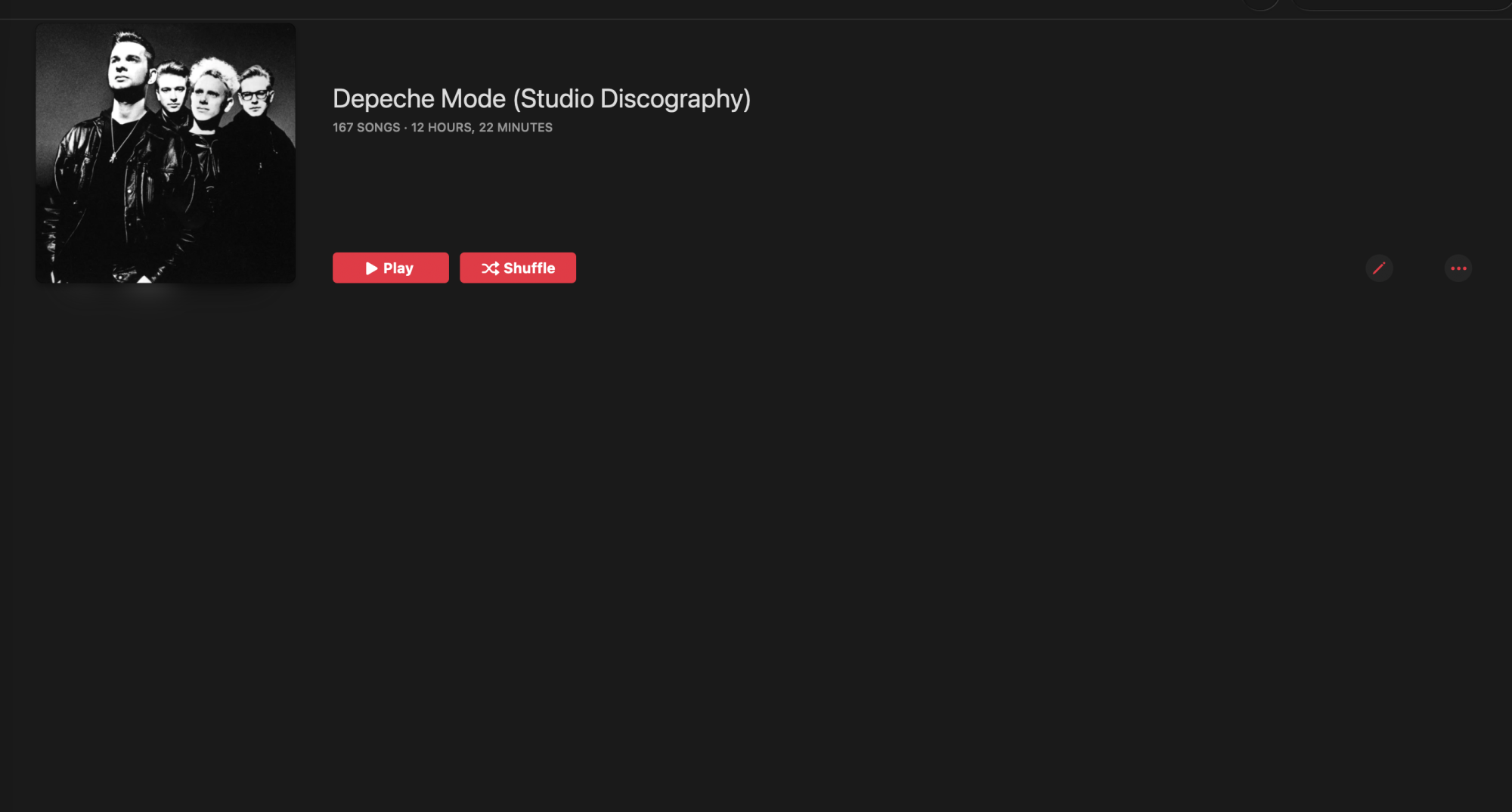Click the Depeche Mode playlist artwork

pos(166,153)
